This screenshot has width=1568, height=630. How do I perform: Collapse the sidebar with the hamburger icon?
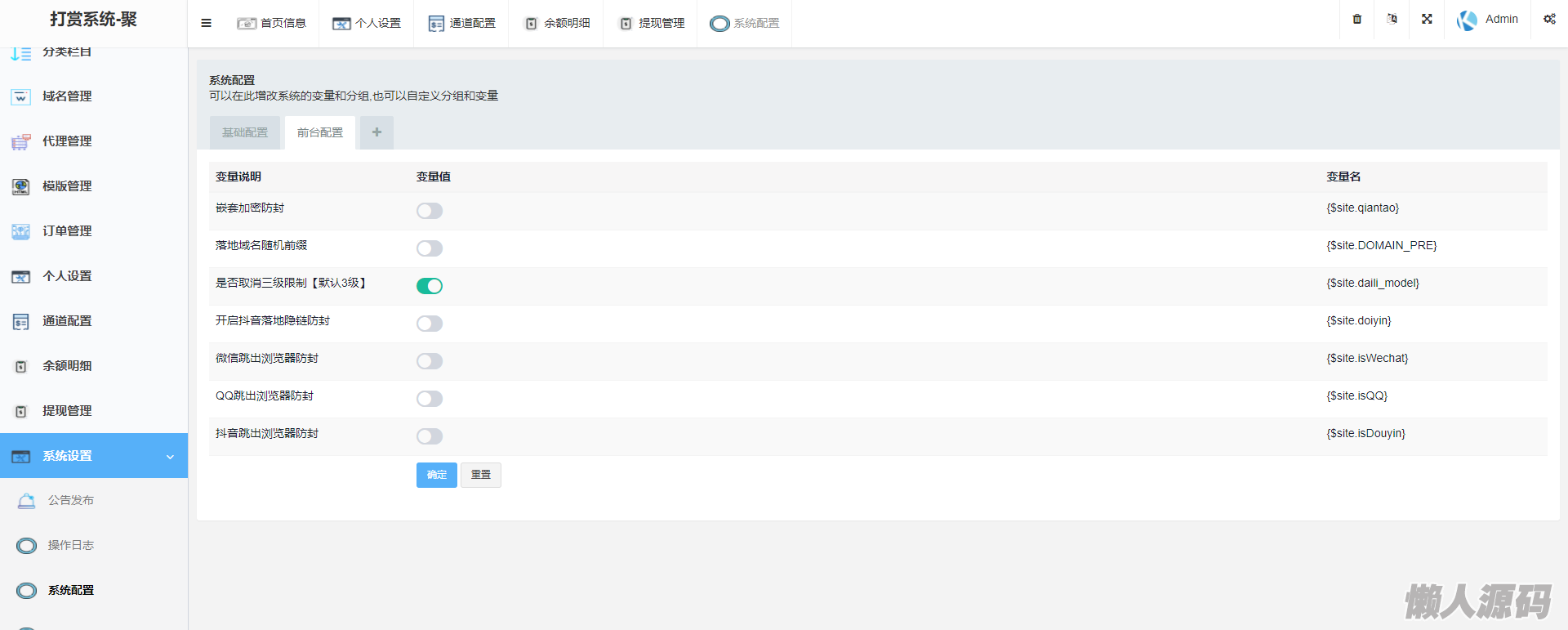[x=206, y=23]
